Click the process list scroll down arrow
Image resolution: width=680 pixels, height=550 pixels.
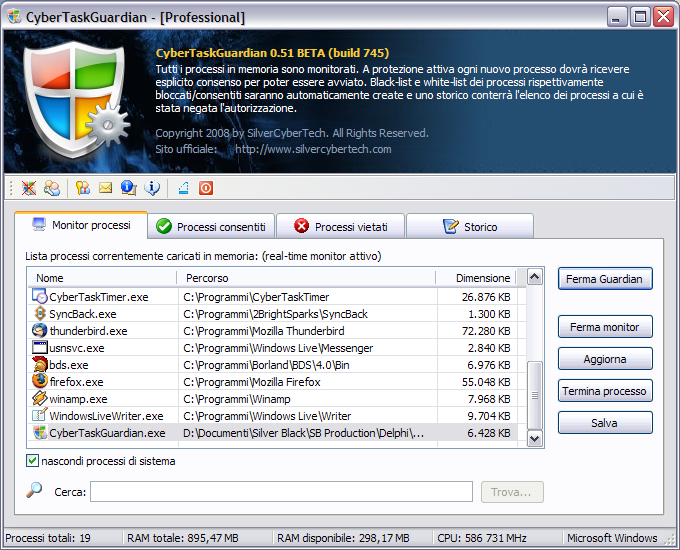pyautogui.click(x=535, y=439)
